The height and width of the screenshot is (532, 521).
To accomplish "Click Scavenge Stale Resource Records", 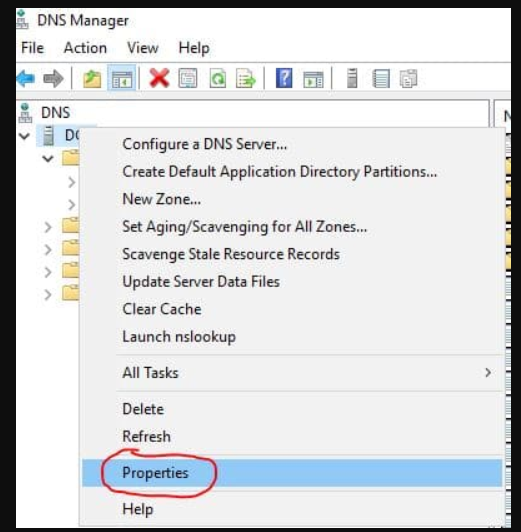I will click(x=231, y=254).
